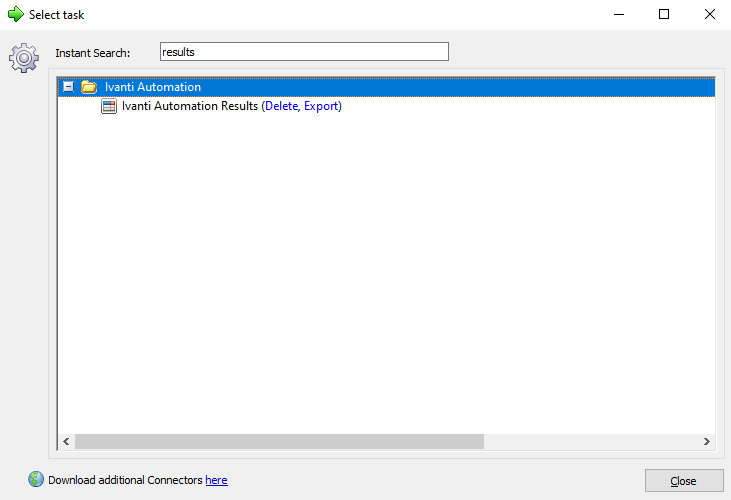Click the gear icon beside Instant Search

click(x=24, y=58)
